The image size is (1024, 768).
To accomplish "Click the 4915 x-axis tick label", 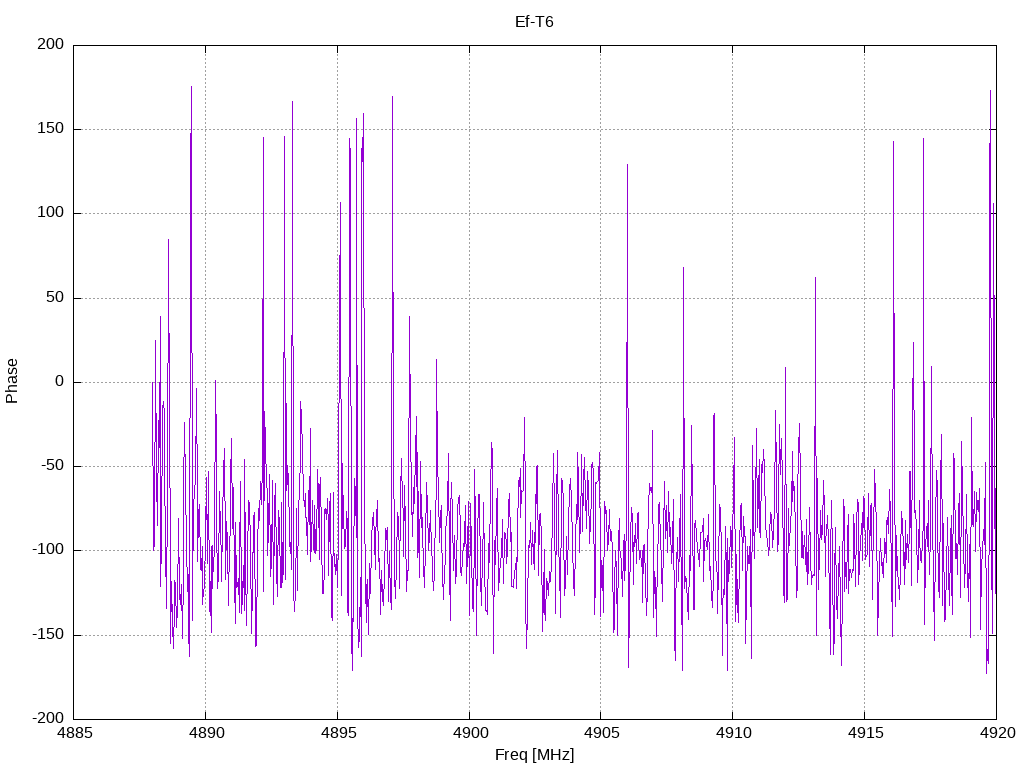I will point(865,733).
